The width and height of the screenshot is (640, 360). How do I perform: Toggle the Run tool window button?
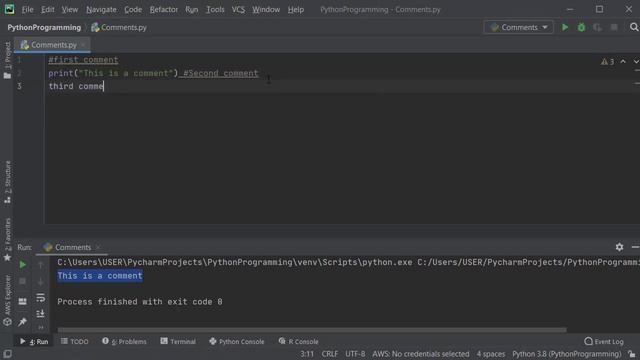(x=34, y=341)
